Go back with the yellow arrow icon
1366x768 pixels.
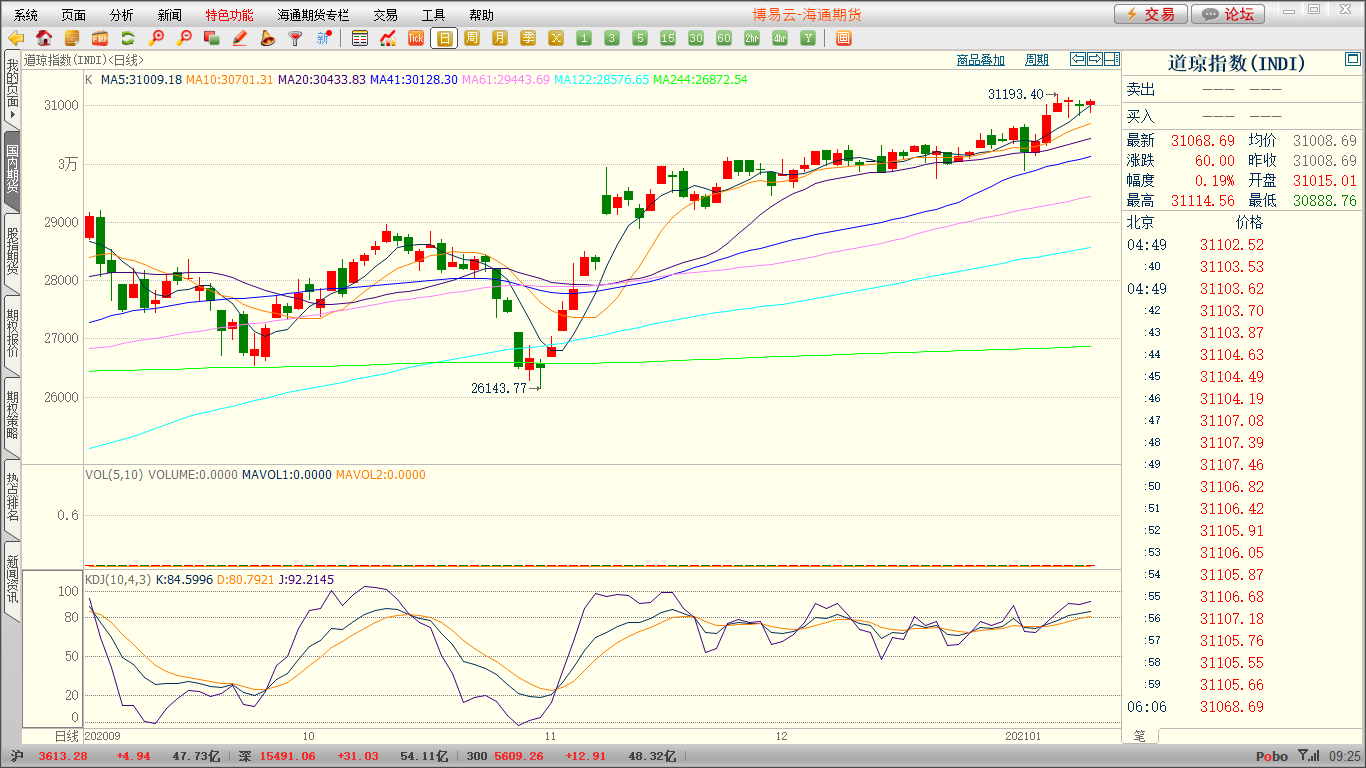tap(16, 38)
